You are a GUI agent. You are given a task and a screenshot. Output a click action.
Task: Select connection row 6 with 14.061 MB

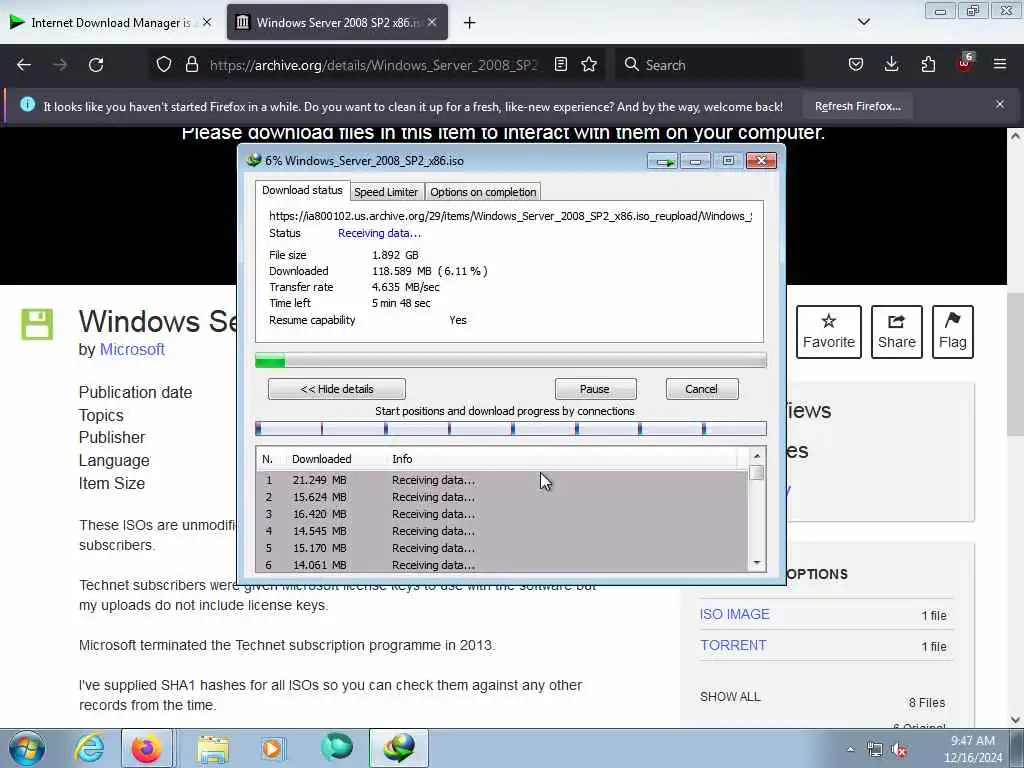pos(502,564)
